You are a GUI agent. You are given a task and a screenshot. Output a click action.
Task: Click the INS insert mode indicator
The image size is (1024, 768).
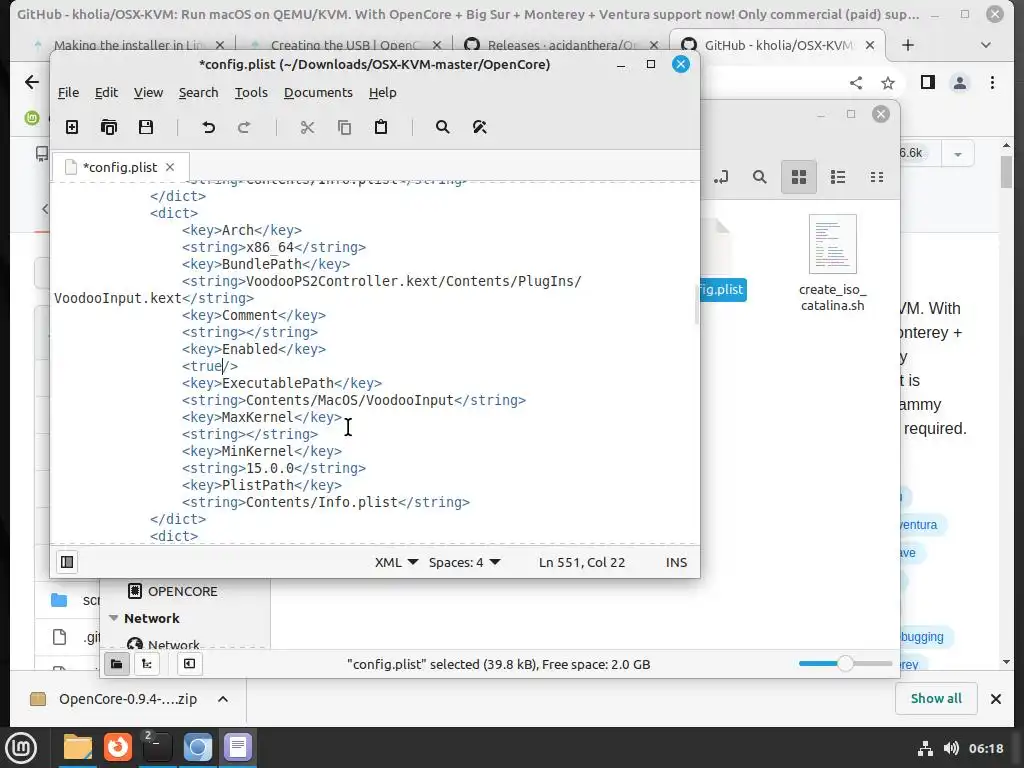tap(676, 562)
